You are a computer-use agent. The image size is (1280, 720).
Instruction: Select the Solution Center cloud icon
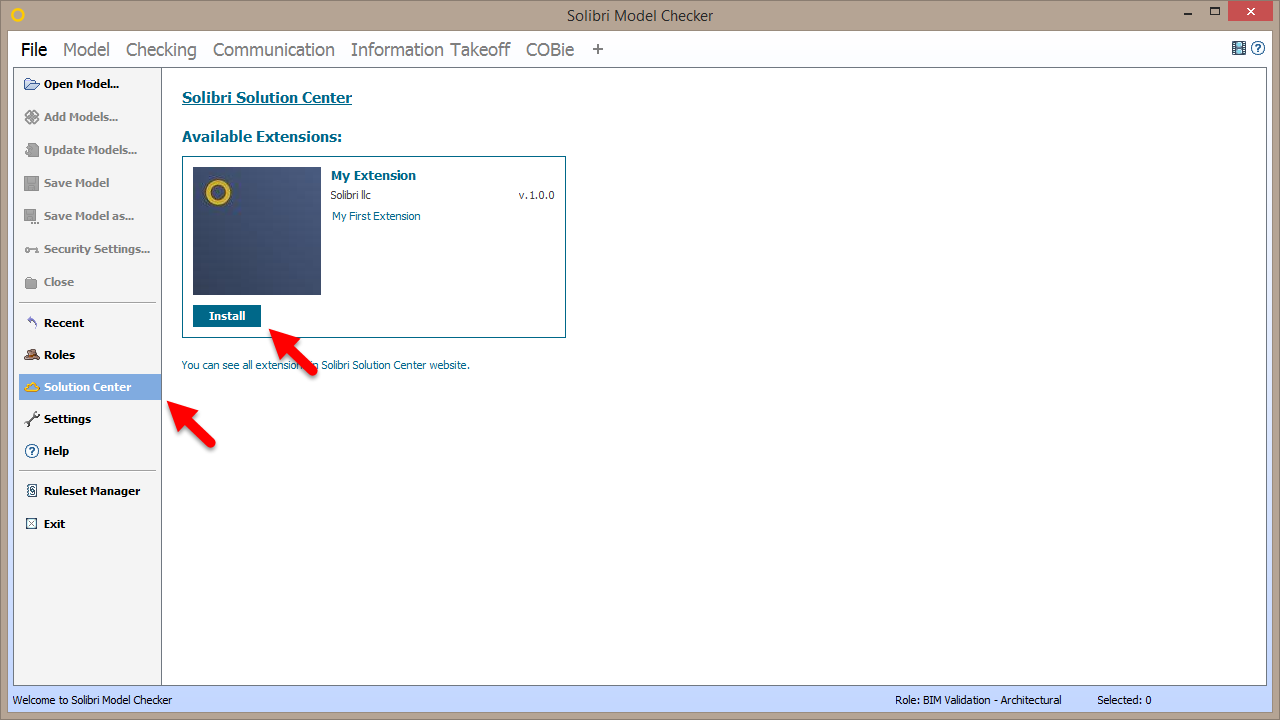pos(30,387)
